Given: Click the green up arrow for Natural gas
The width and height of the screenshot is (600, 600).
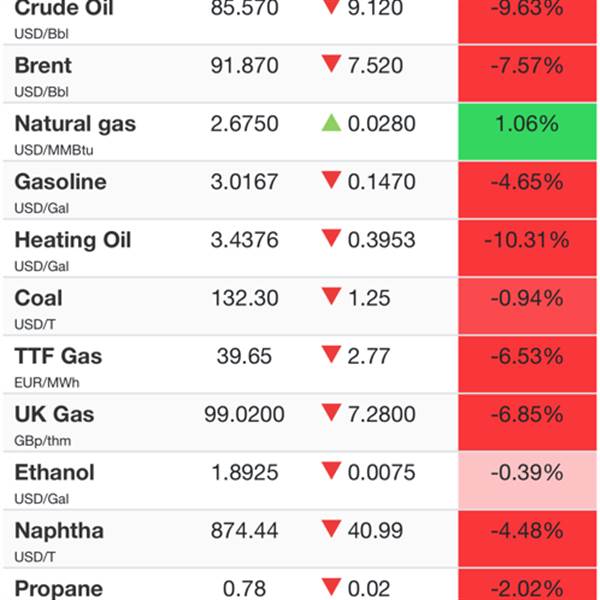Looking at the screenshot, I should (x=331, y=122).
